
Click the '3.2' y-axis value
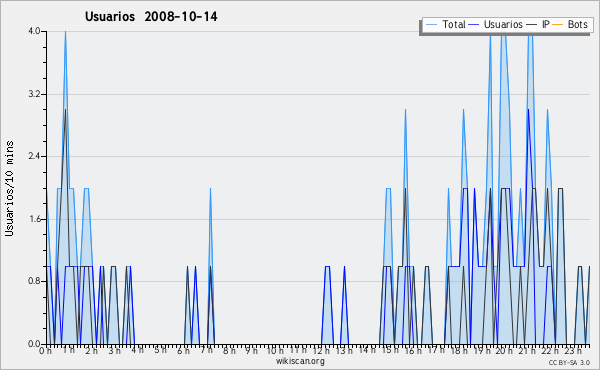click(34, 94)
